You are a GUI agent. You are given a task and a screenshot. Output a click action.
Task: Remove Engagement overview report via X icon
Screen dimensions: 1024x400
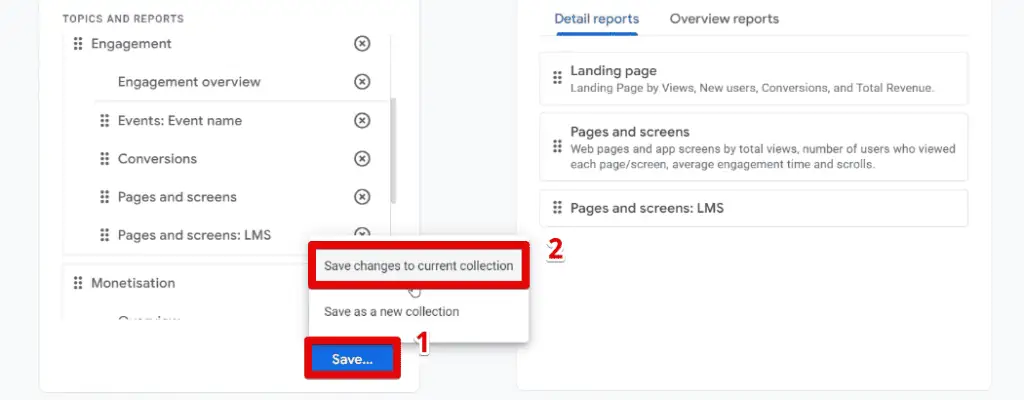click(x=362, y=82)
